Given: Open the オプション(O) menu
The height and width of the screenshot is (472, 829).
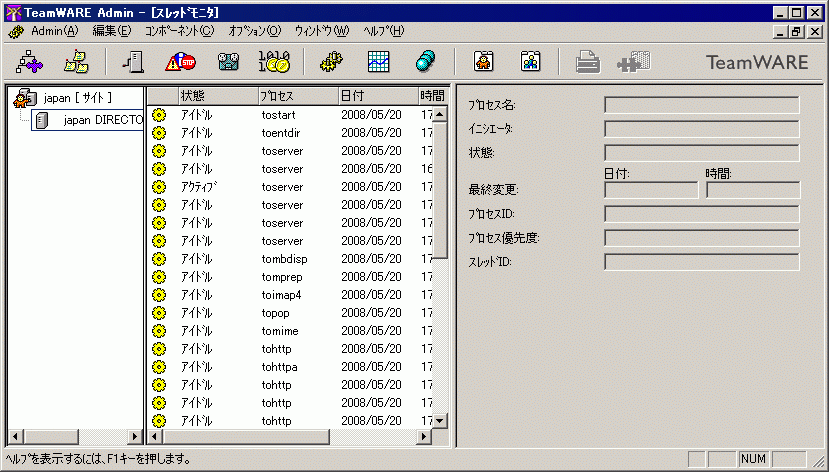Looking at the screenshot, I should pyautogui.click(x=255, y=31).
